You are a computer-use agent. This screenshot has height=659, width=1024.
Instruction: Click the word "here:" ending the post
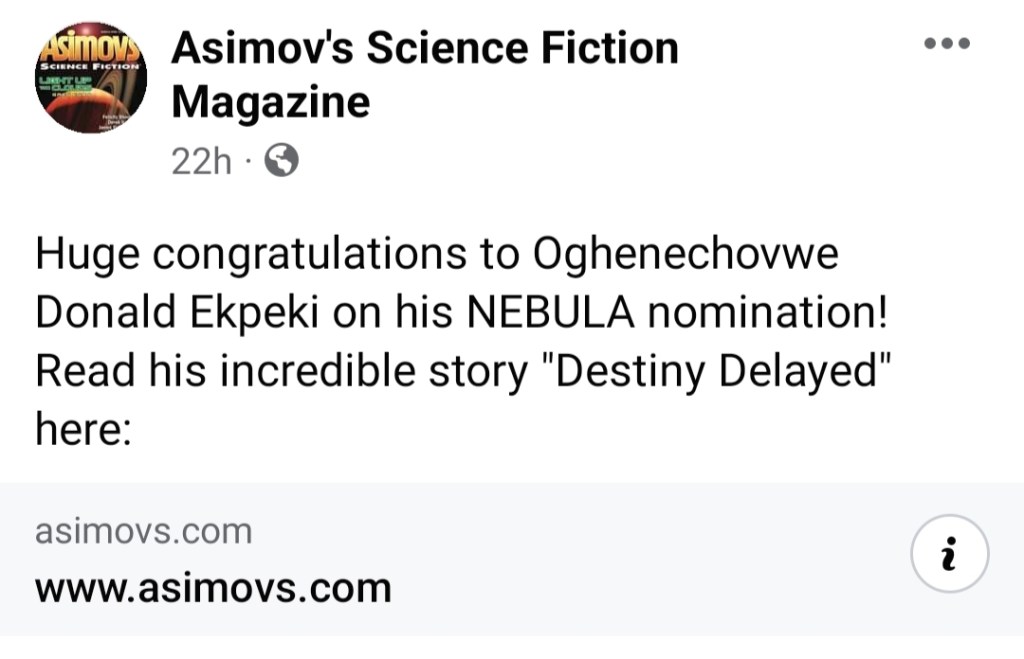(84, 430)
